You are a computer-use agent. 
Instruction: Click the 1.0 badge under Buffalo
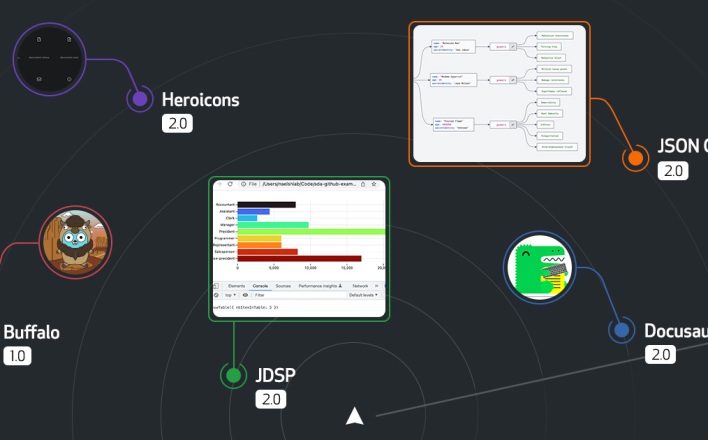coord(18,356)
